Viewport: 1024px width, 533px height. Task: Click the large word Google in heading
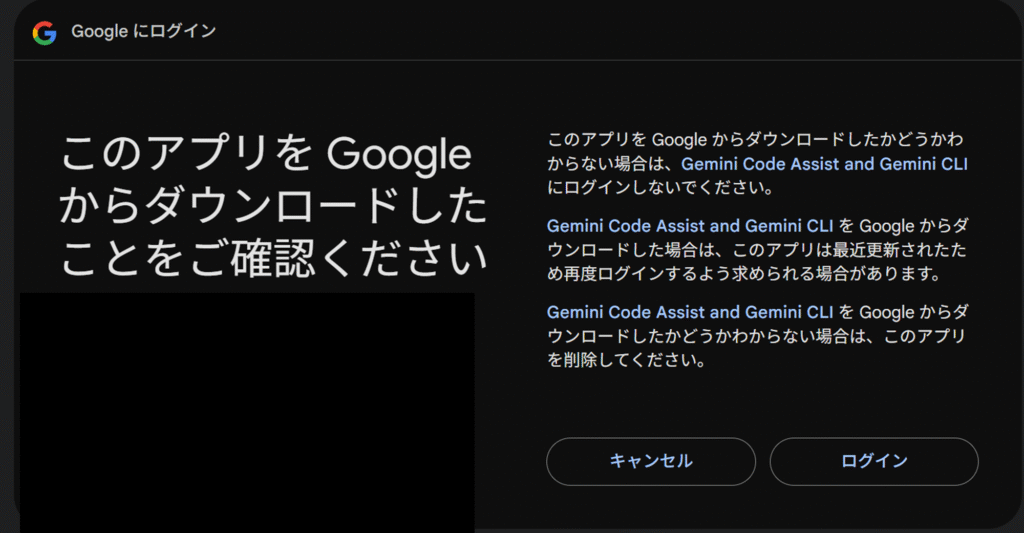[x=398, y=155]
